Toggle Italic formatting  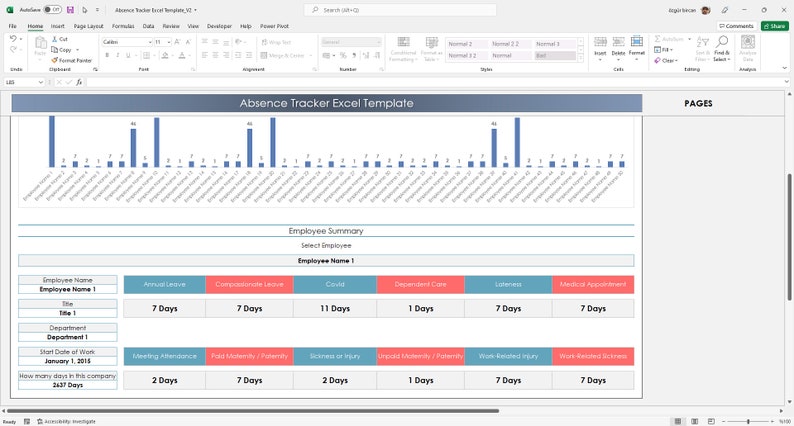tap(117, 55)
